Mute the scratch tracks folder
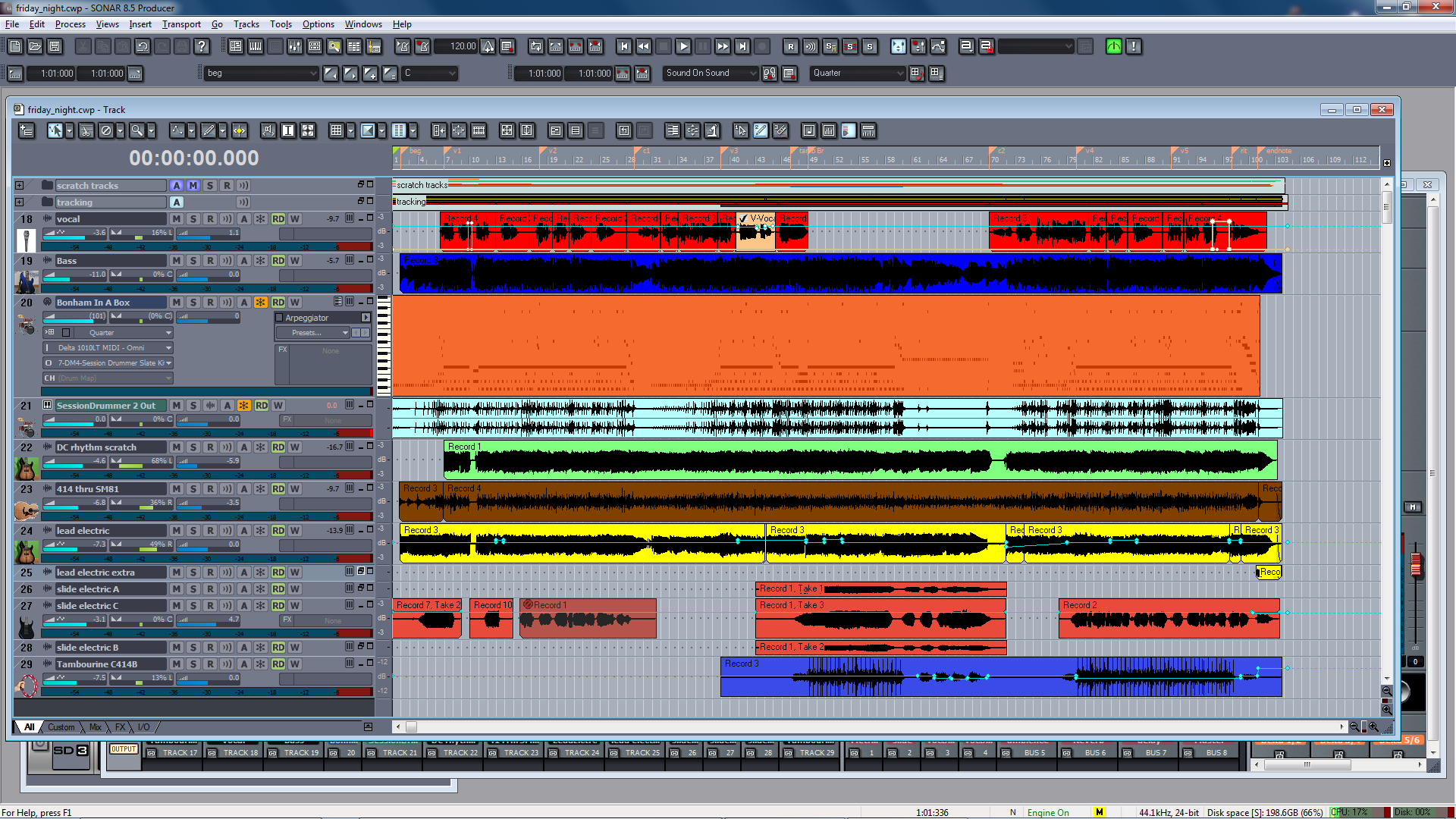The width and height of the screenshot is (1456, 819). [x=193, y=186]
